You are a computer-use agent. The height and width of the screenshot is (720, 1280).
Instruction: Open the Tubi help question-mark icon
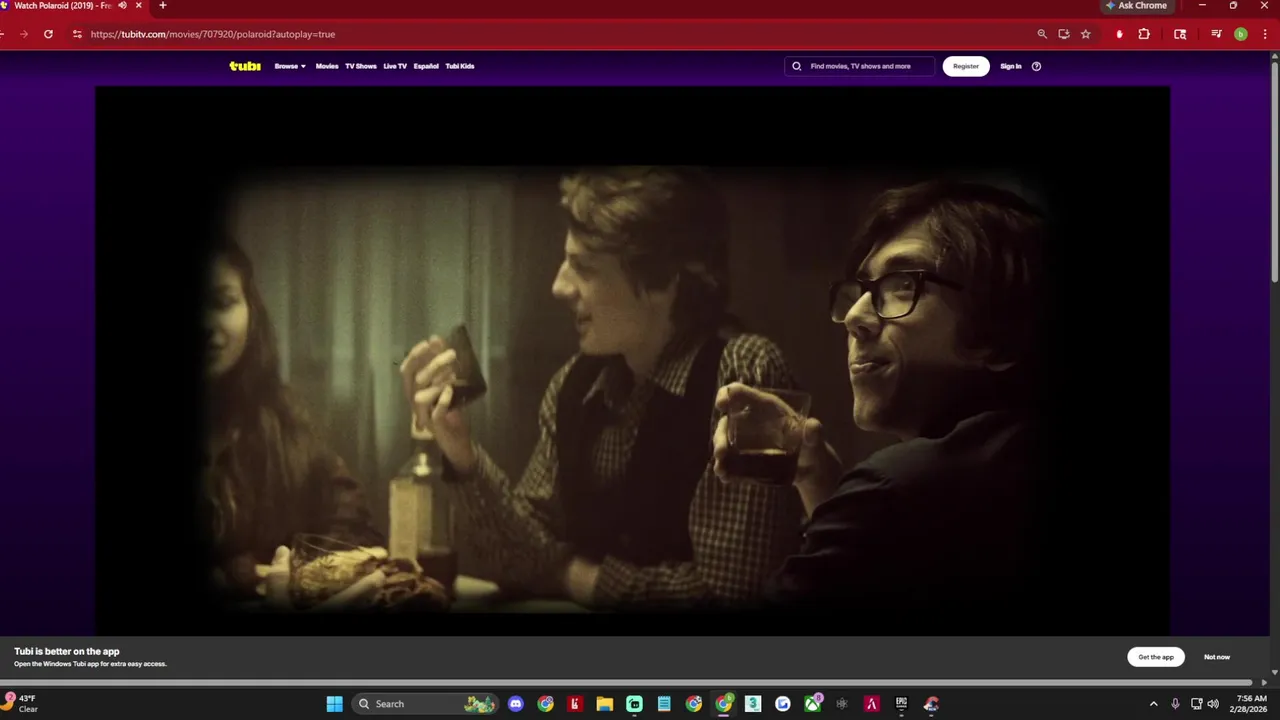pyautogui.click(x=1036, y=66)
